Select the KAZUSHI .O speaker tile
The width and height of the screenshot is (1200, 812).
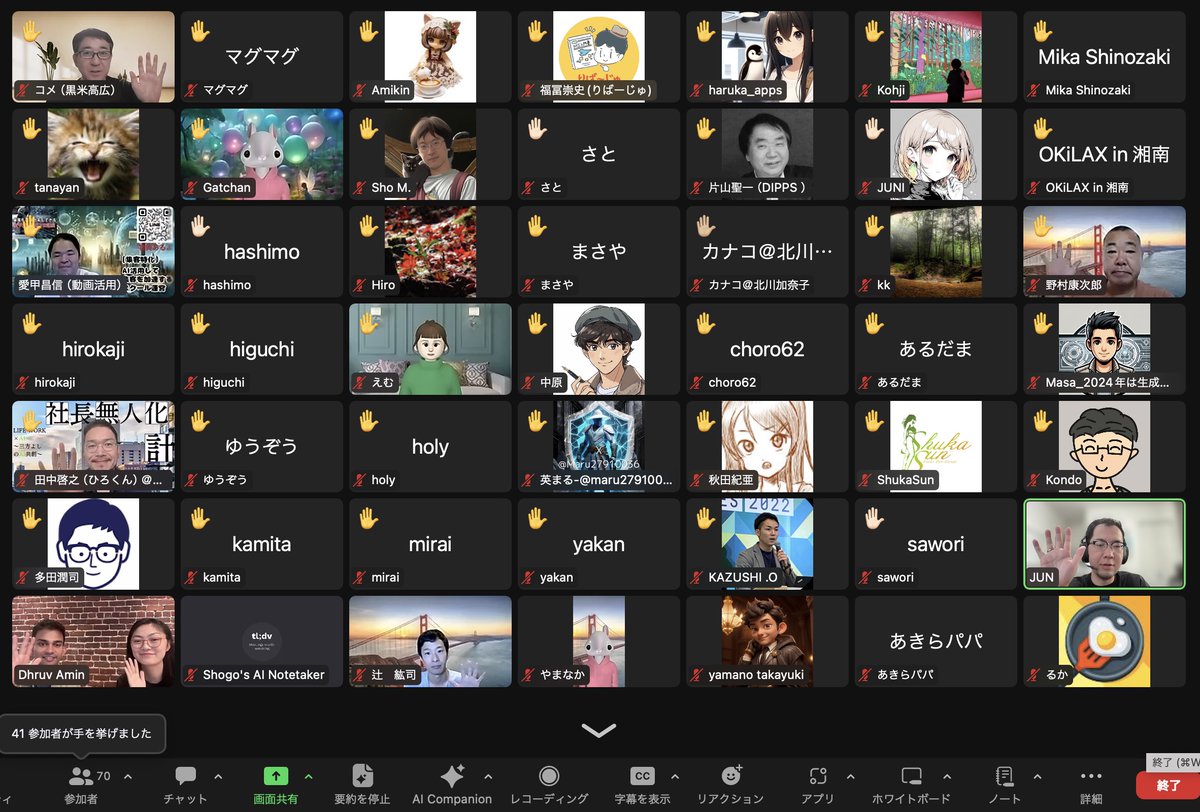[767, 544]
